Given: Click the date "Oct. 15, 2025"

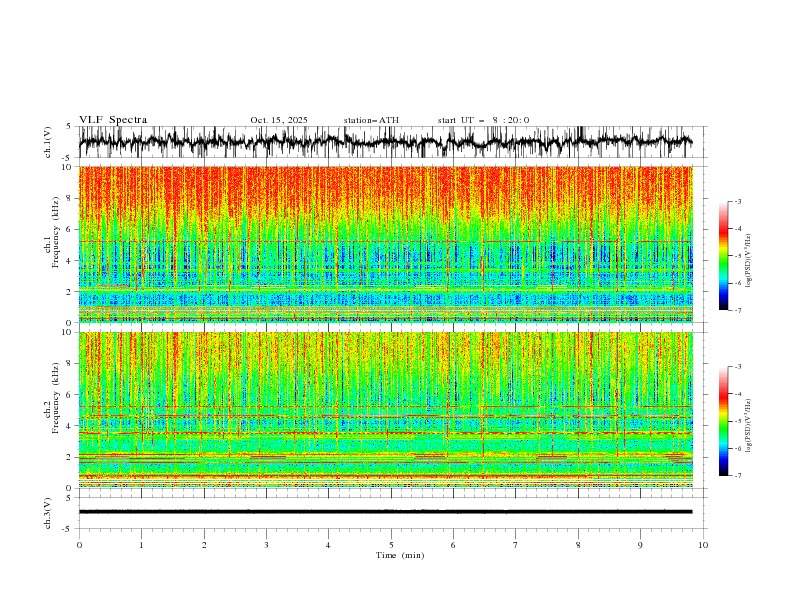Looking at the screenshot, I should [x=279, y=120].
